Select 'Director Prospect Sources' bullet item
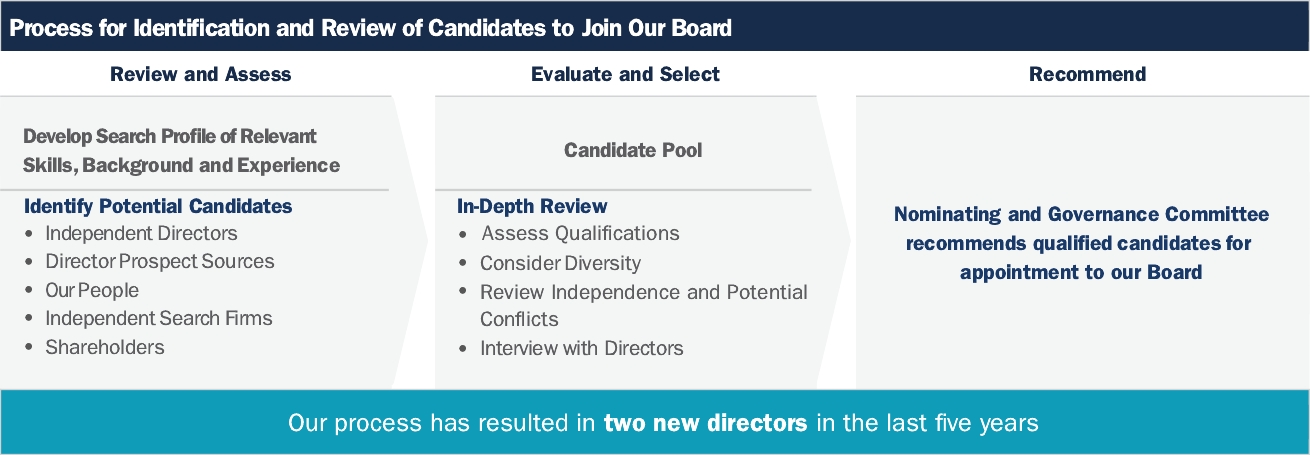This screenshot has height=456, width=1310. [x=159, y=261]
